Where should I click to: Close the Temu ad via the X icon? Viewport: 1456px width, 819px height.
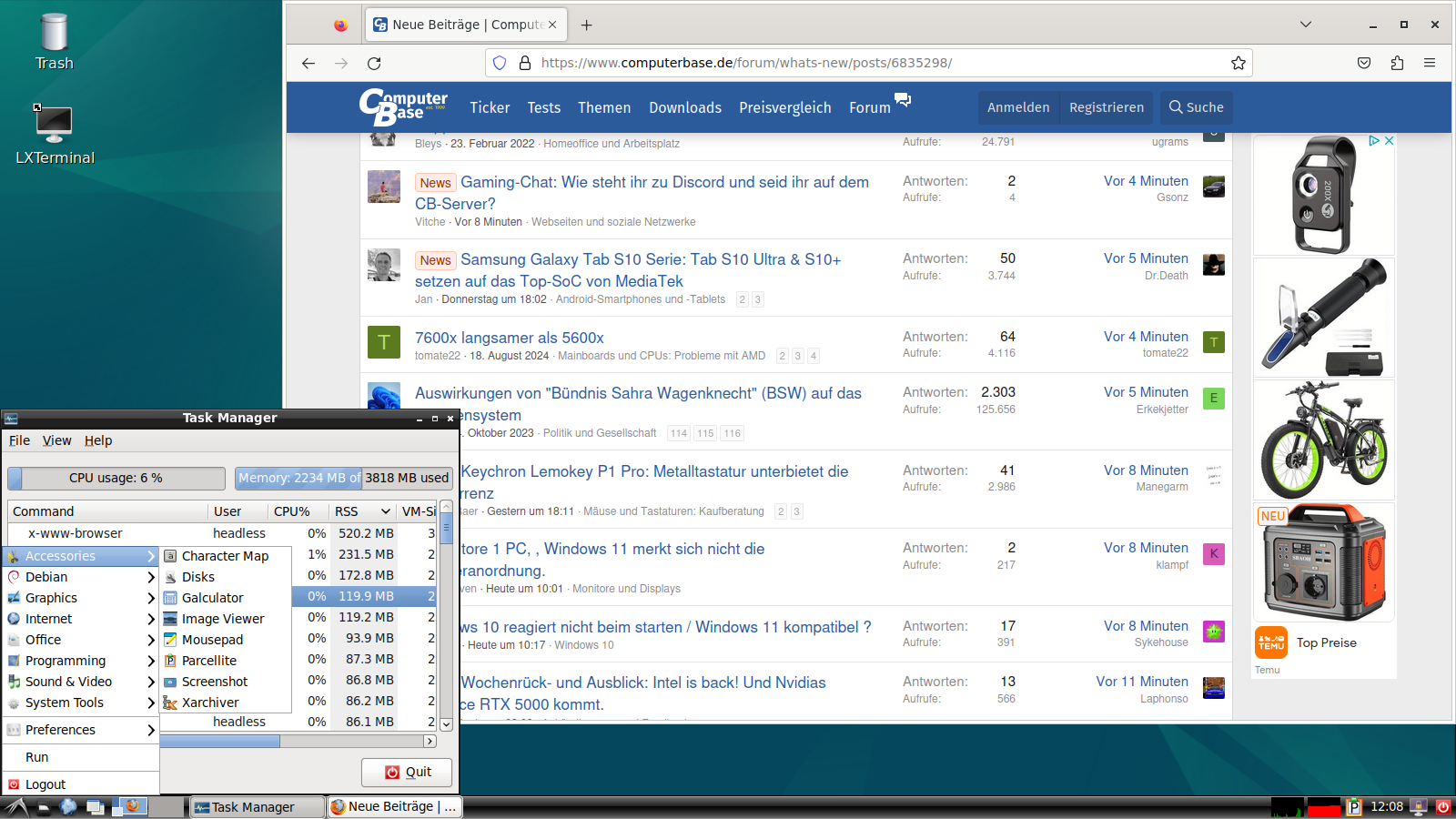[1389, 141]
